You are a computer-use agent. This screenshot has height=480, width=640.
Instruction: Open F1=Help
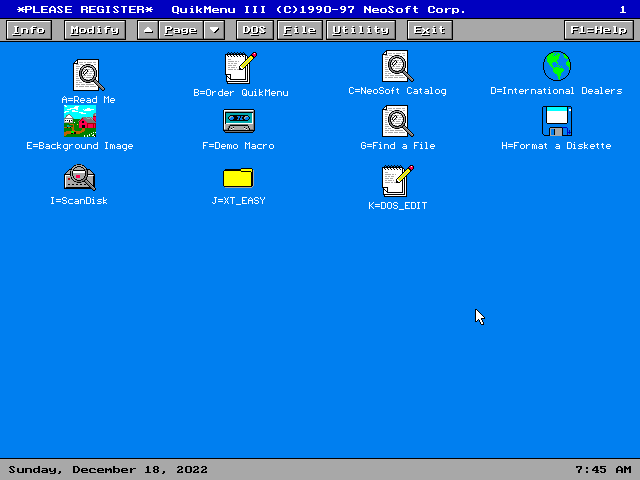pos(599,30)
